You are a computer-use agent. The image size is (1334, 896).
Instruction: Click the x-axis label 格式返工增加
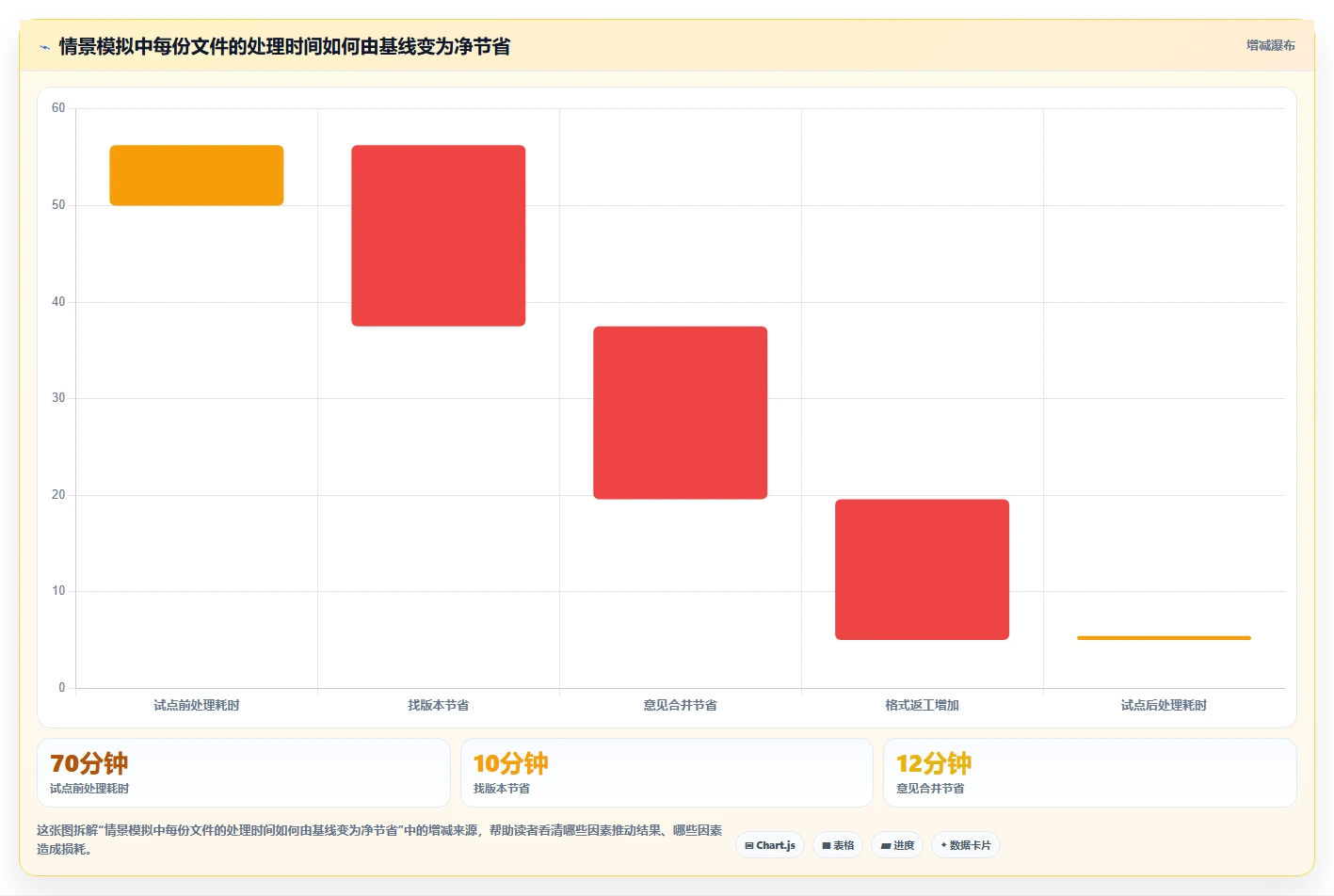[x=923, y=705]
